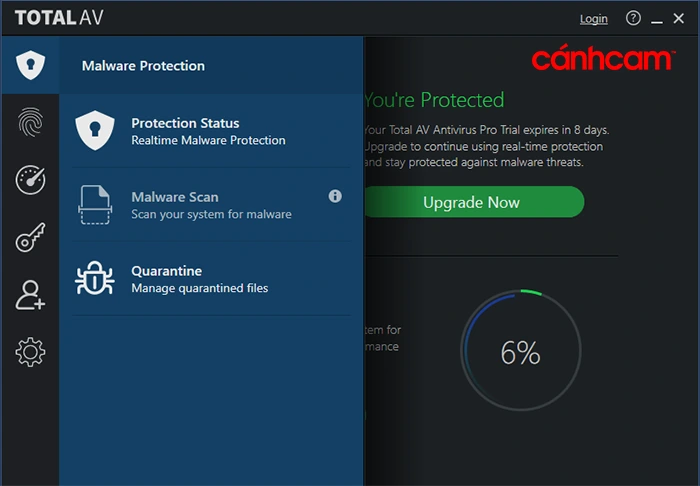
Task: Open the add user sidebar icon
Action: pyautogui.click(x=30, y=295)
